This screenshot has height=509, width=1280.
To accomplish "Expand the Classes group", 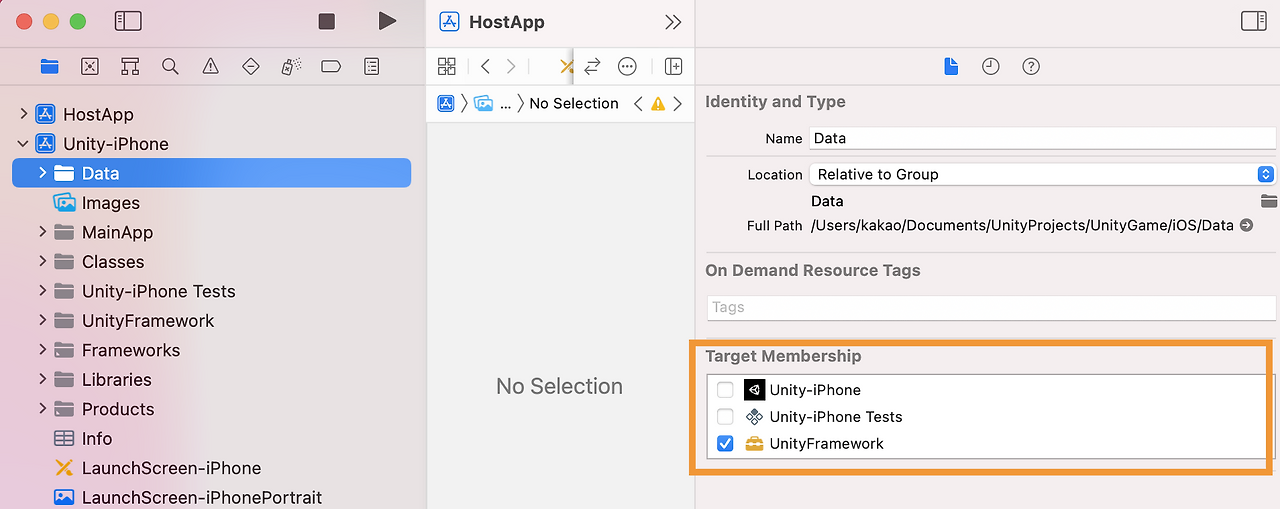I will point(42,261).
